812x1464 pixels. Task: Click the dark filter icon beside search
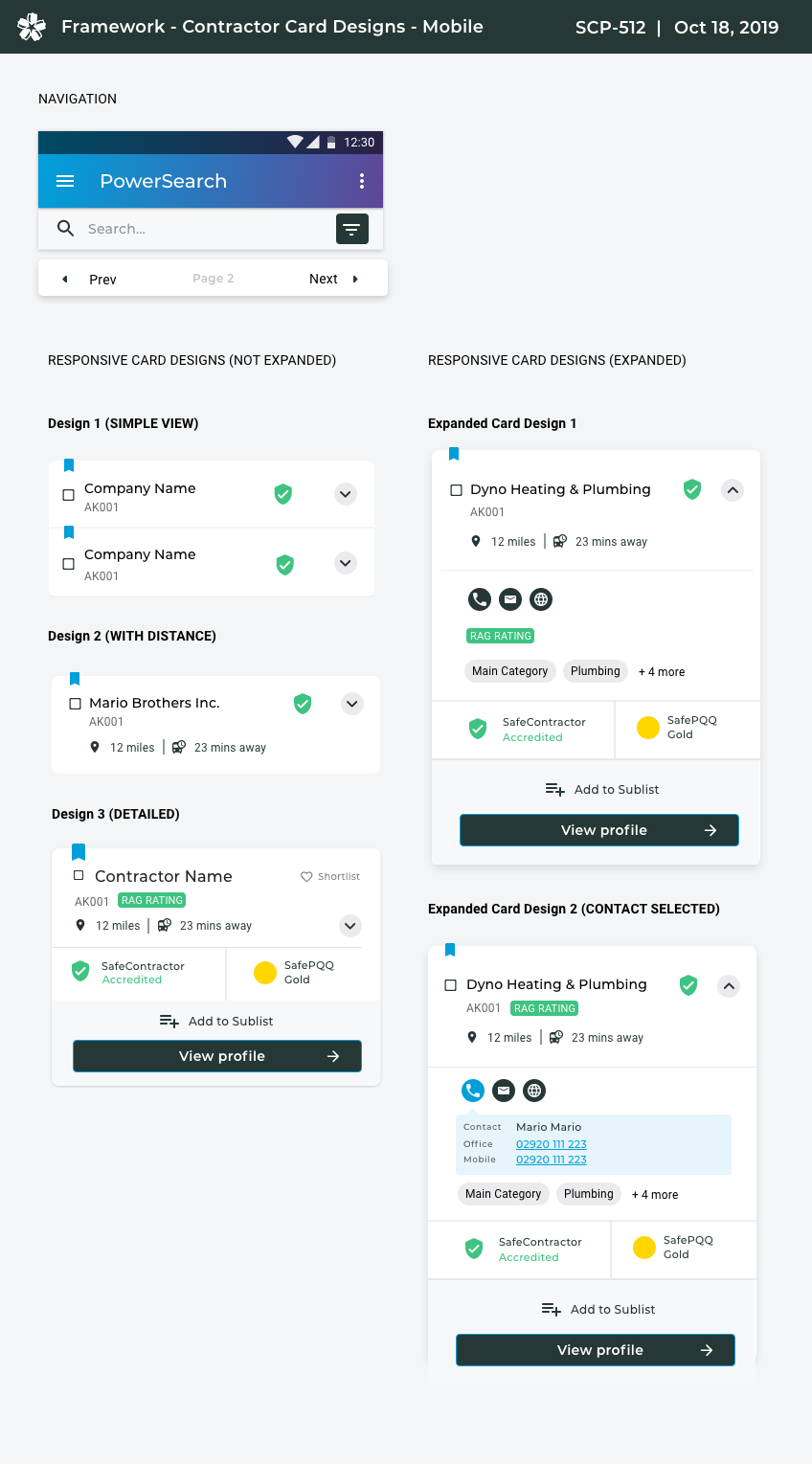[352, 229]
